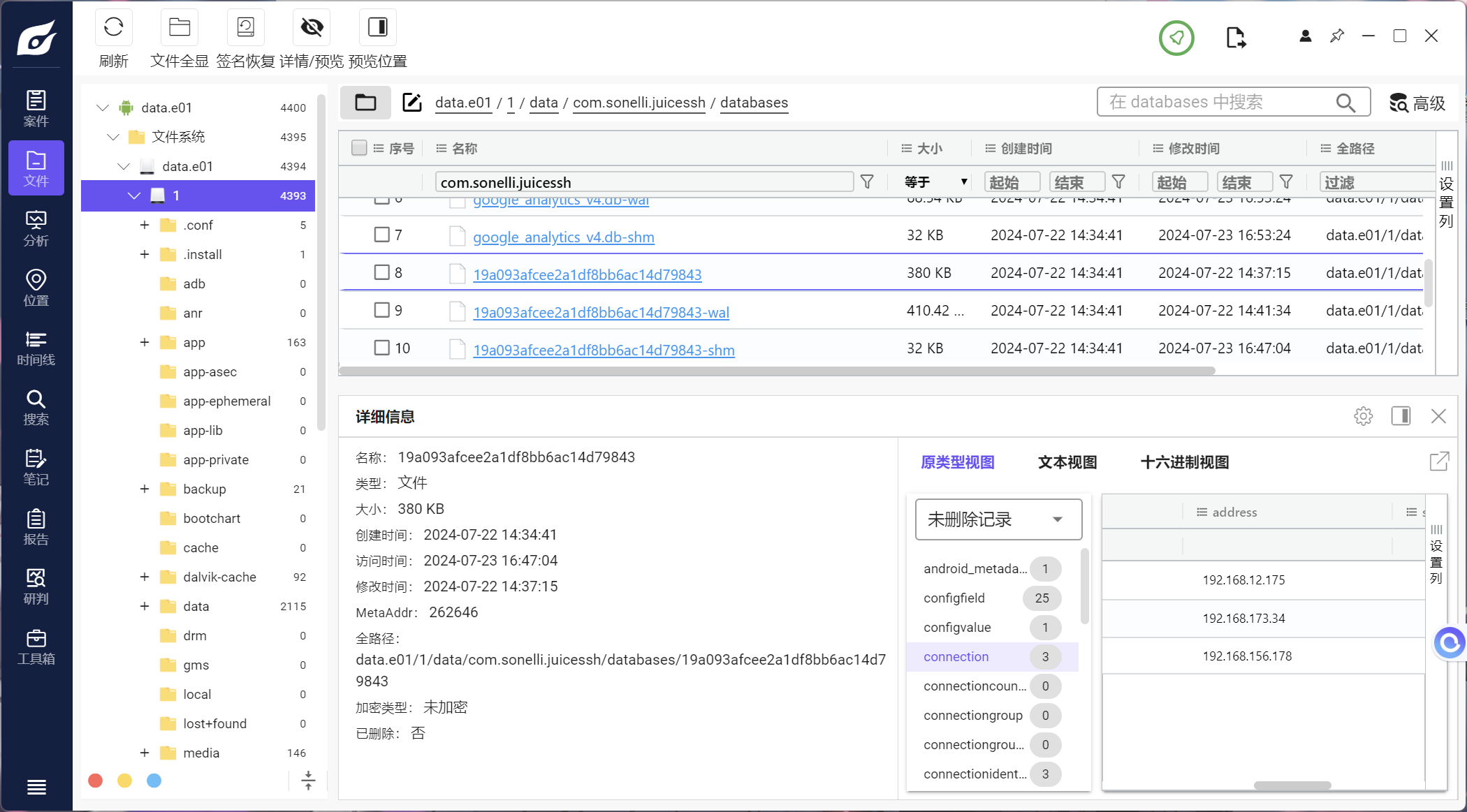
Task: Open the user account icon
Action: [x=1305, y=36]
